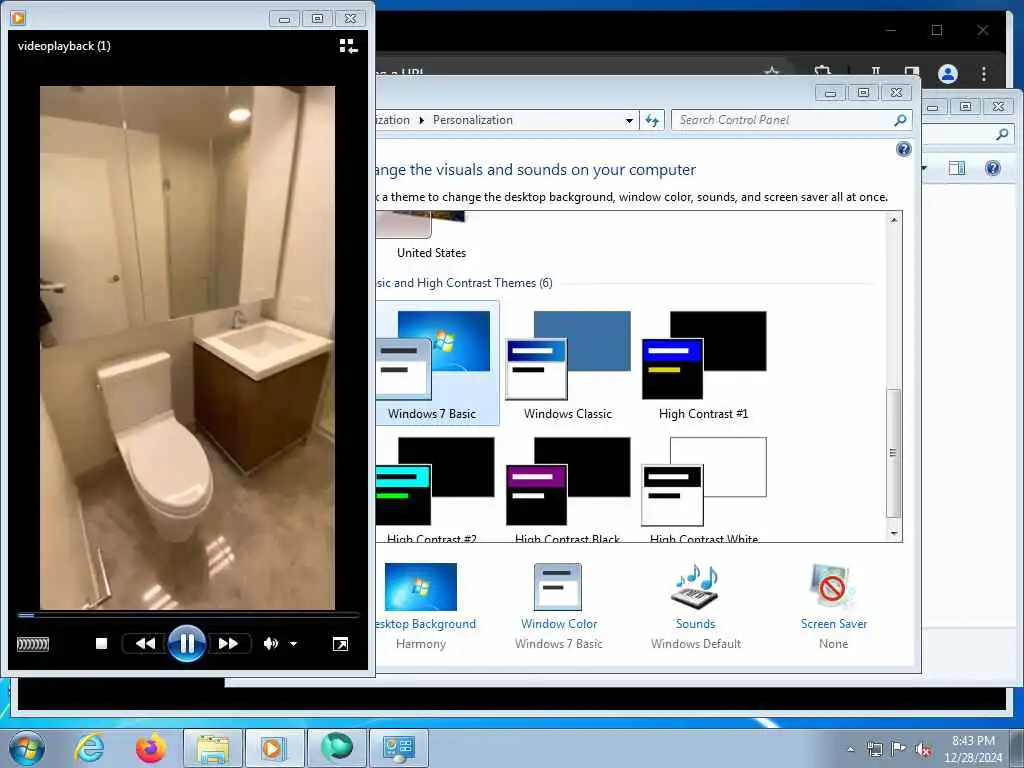Expand the address bar history dropdown
This screenshot has width=1024, height=768.
tap(629, 120)
